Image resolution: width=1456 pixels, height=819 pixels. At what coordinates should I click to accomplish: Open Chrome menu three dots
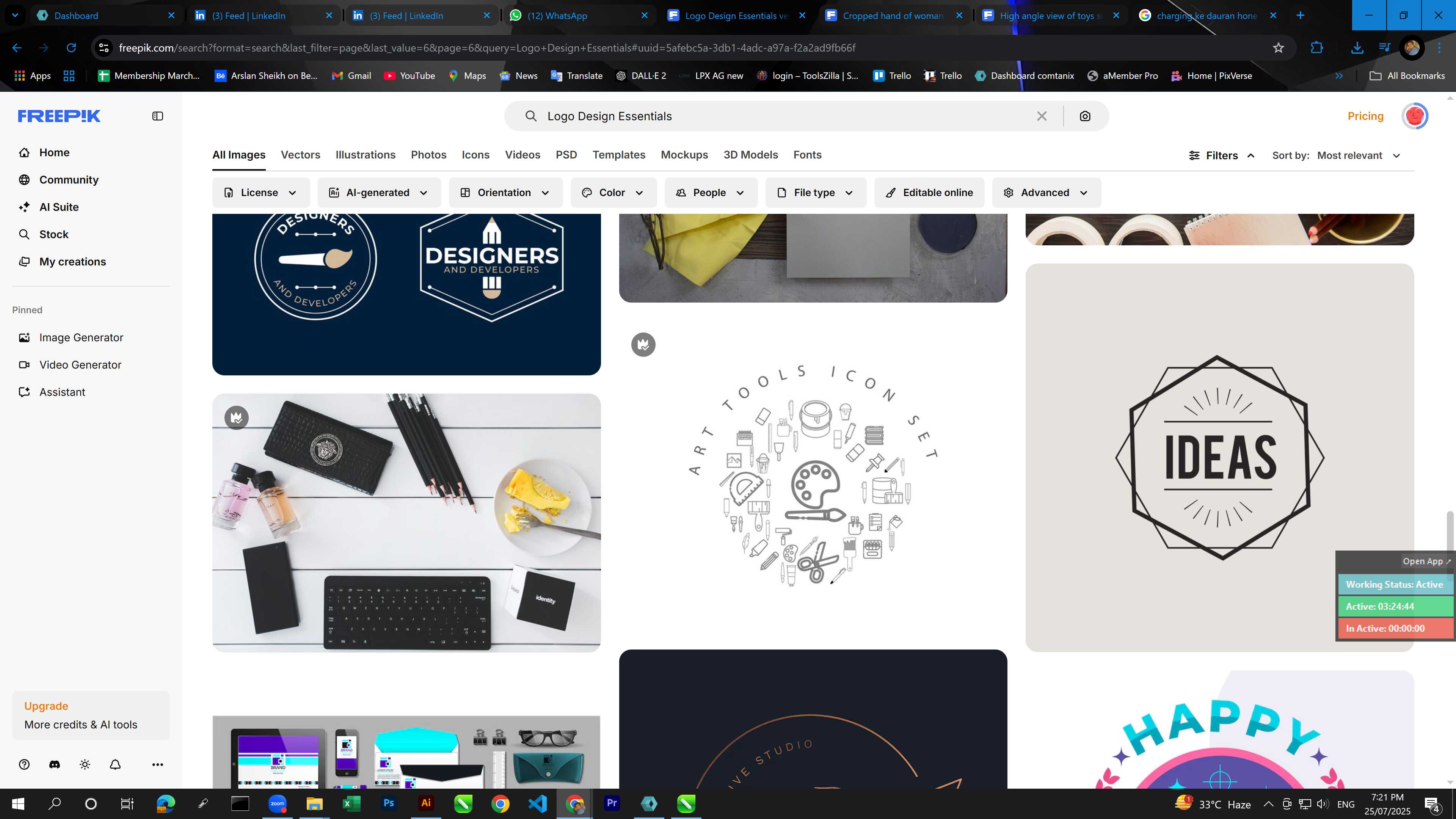[1439, 48]
